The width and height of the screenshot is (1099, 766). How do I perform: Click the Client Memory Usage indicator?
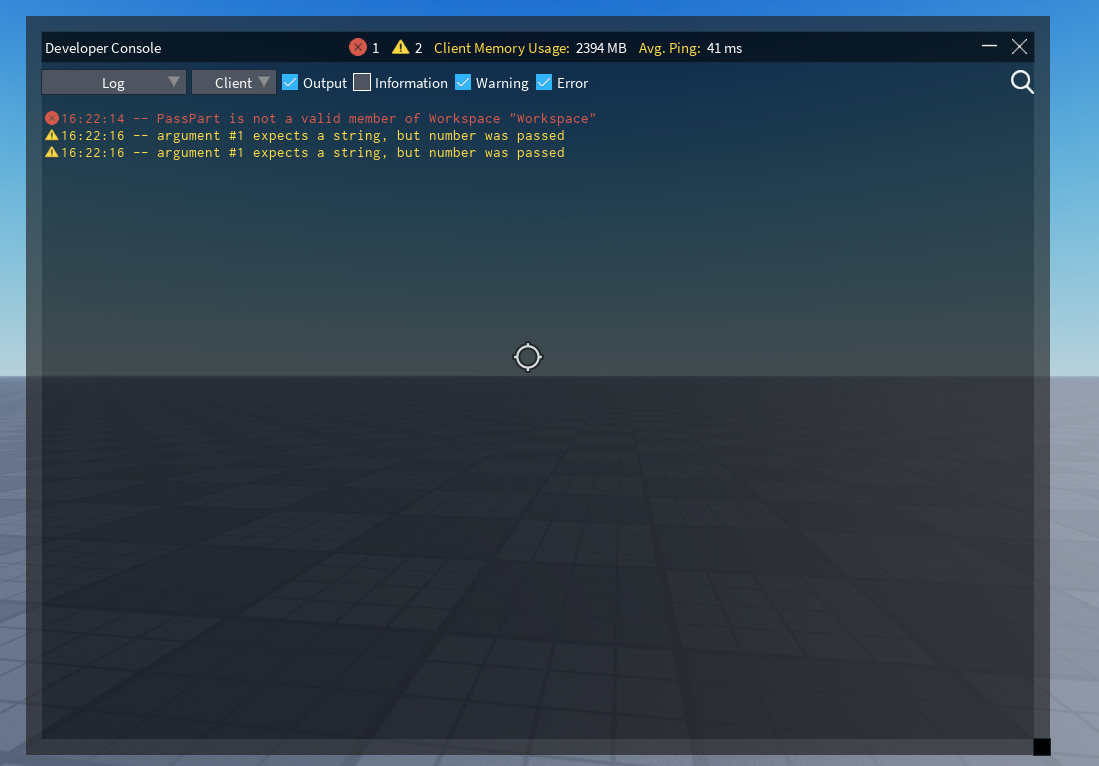pyautogui.click(x=502, y=48)
